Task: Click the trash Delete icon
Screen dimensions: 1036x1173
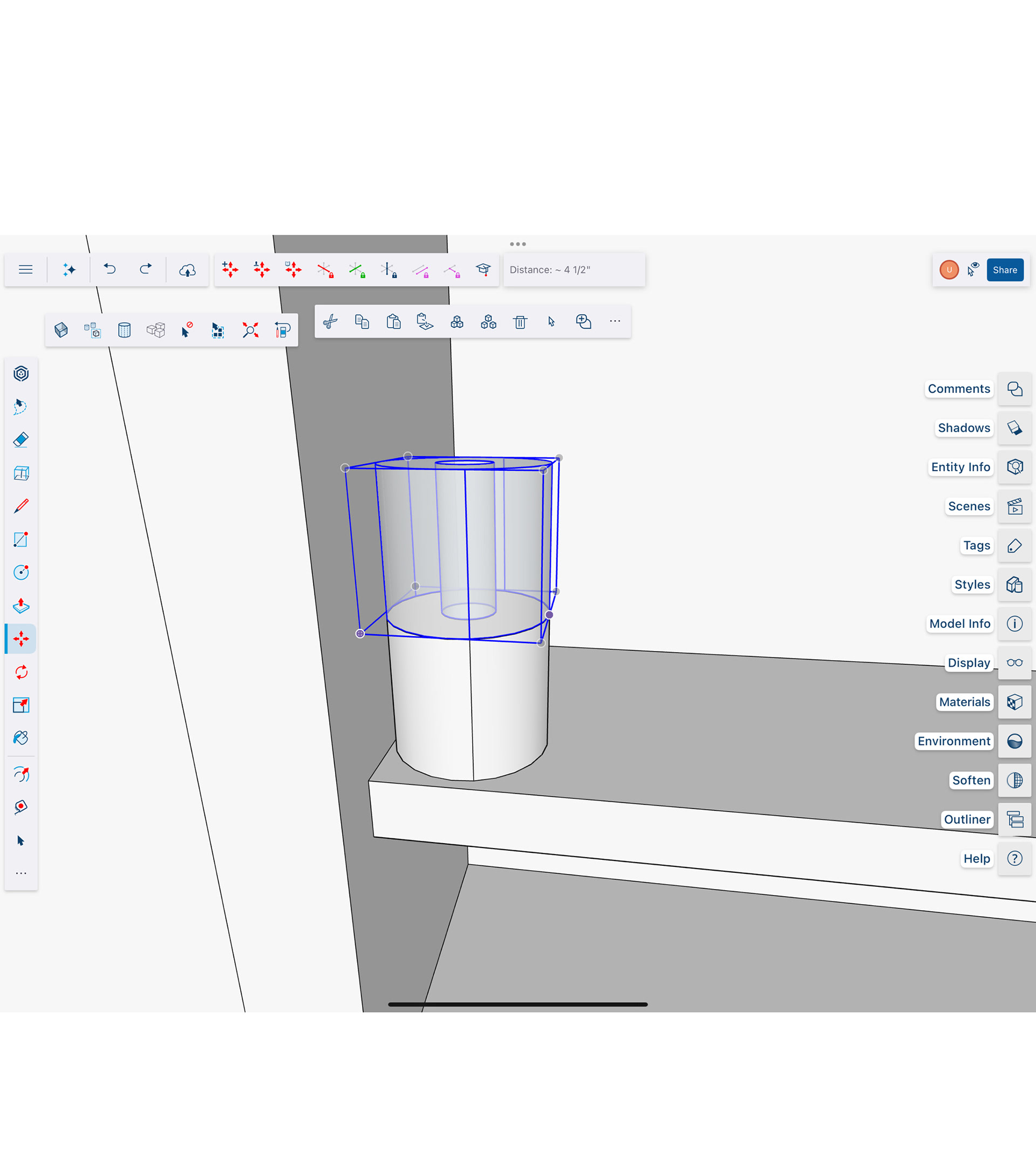Action: click(x=520, y=322)
